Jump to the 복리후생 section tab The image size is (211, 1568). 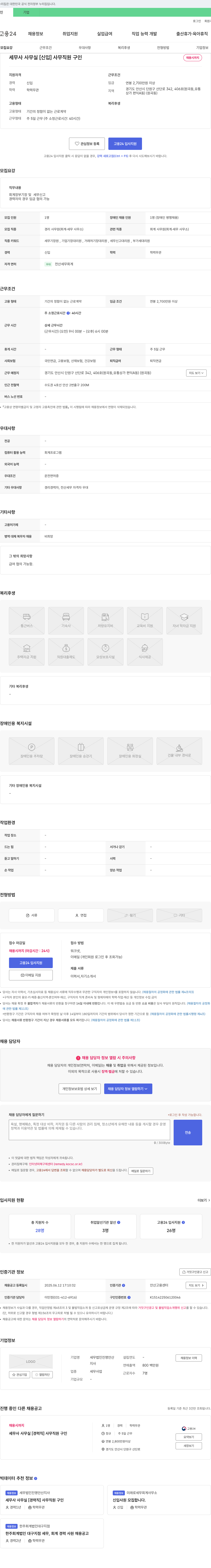[x=124, y=47]
